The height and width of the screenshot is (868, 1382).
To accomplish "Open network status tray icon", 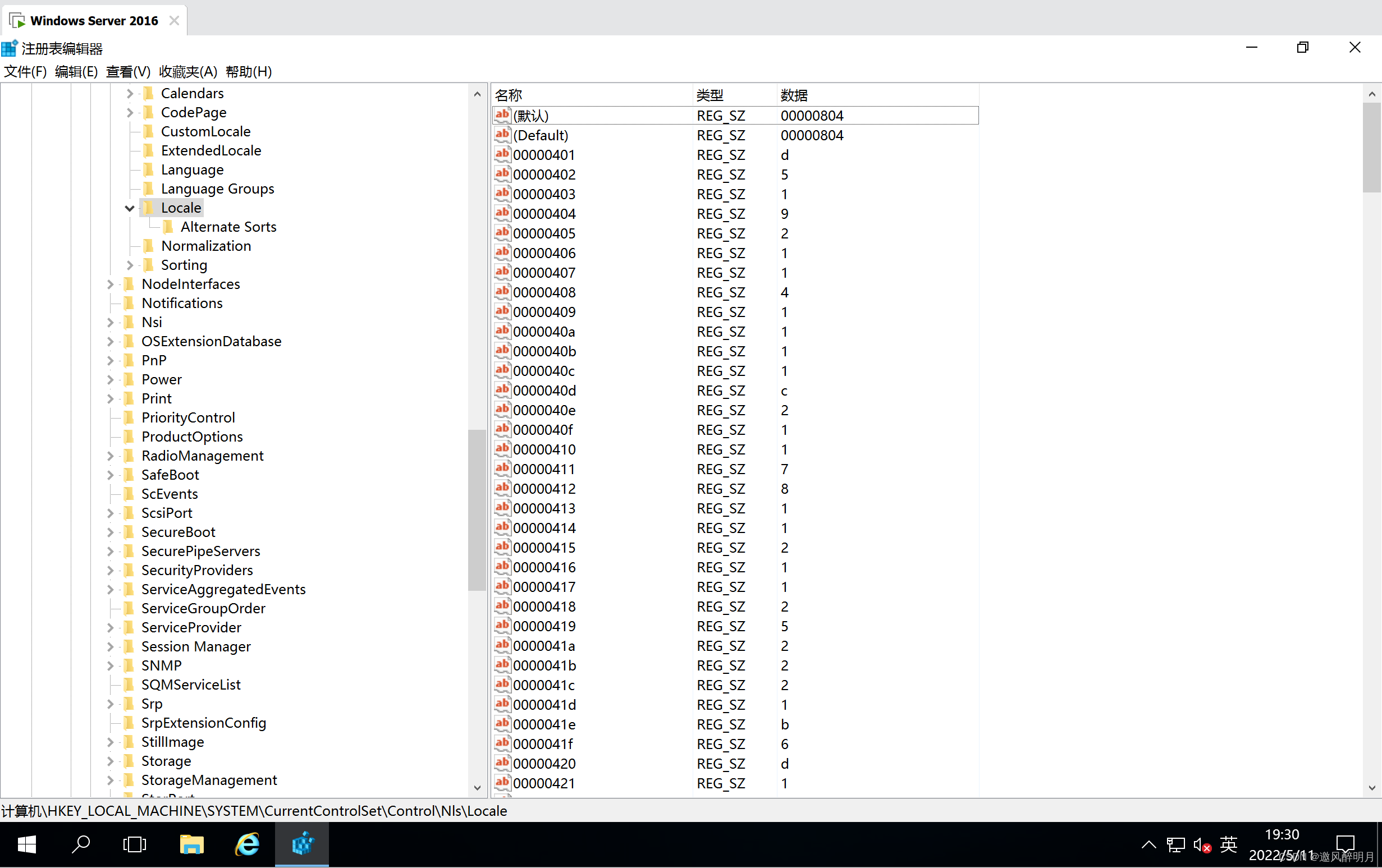I will point(1175,844).
